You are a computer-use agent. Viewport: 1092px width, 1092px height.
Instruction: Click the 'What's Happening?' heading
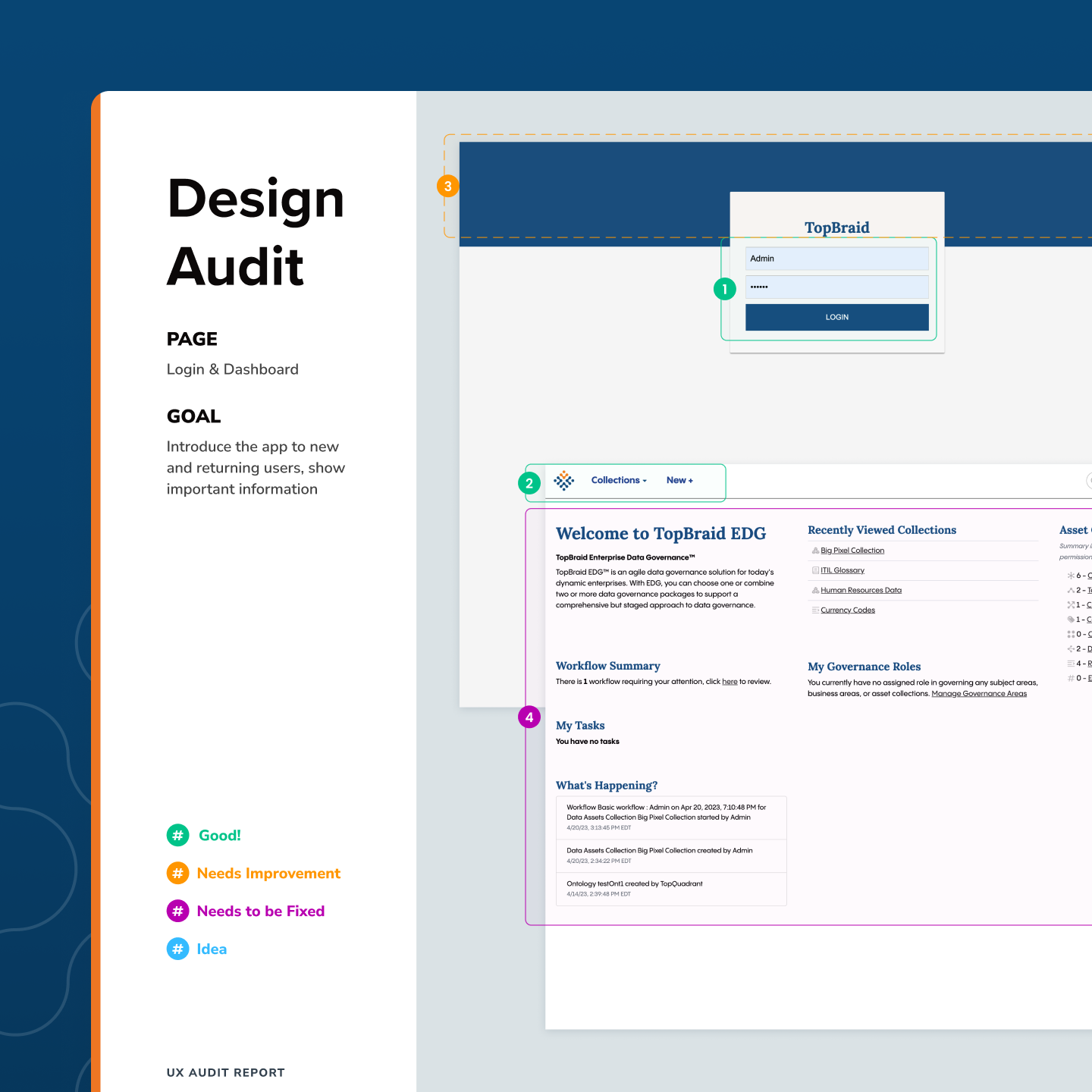point(607,786)
